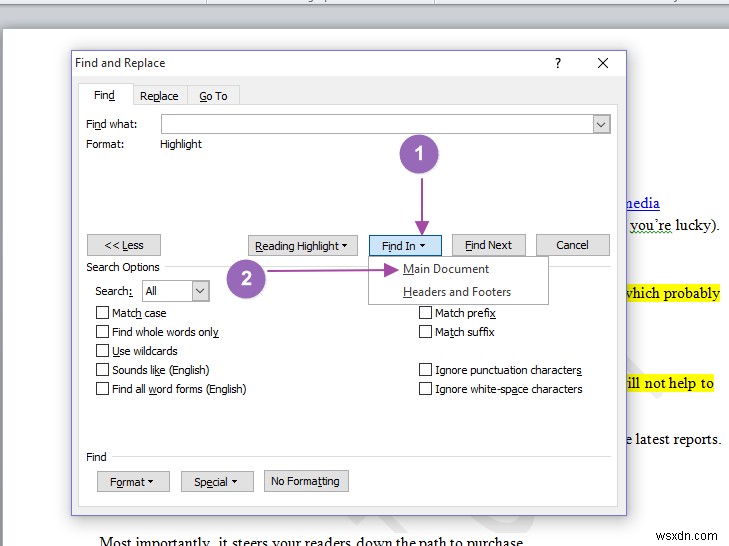Click the Find Next button

click(489, 245)
